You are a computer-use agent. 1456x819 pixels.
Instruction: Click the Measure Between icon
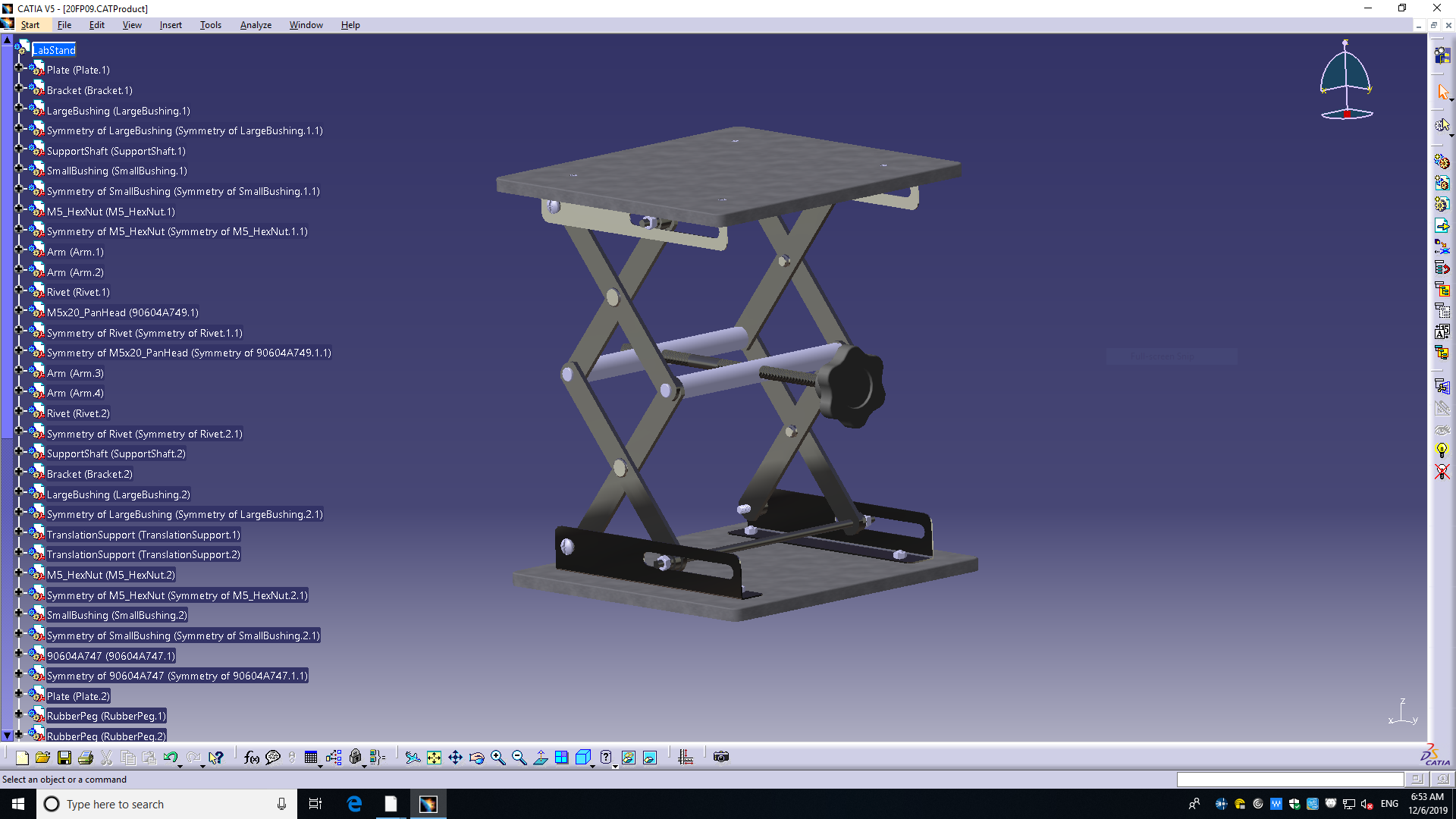686,758
